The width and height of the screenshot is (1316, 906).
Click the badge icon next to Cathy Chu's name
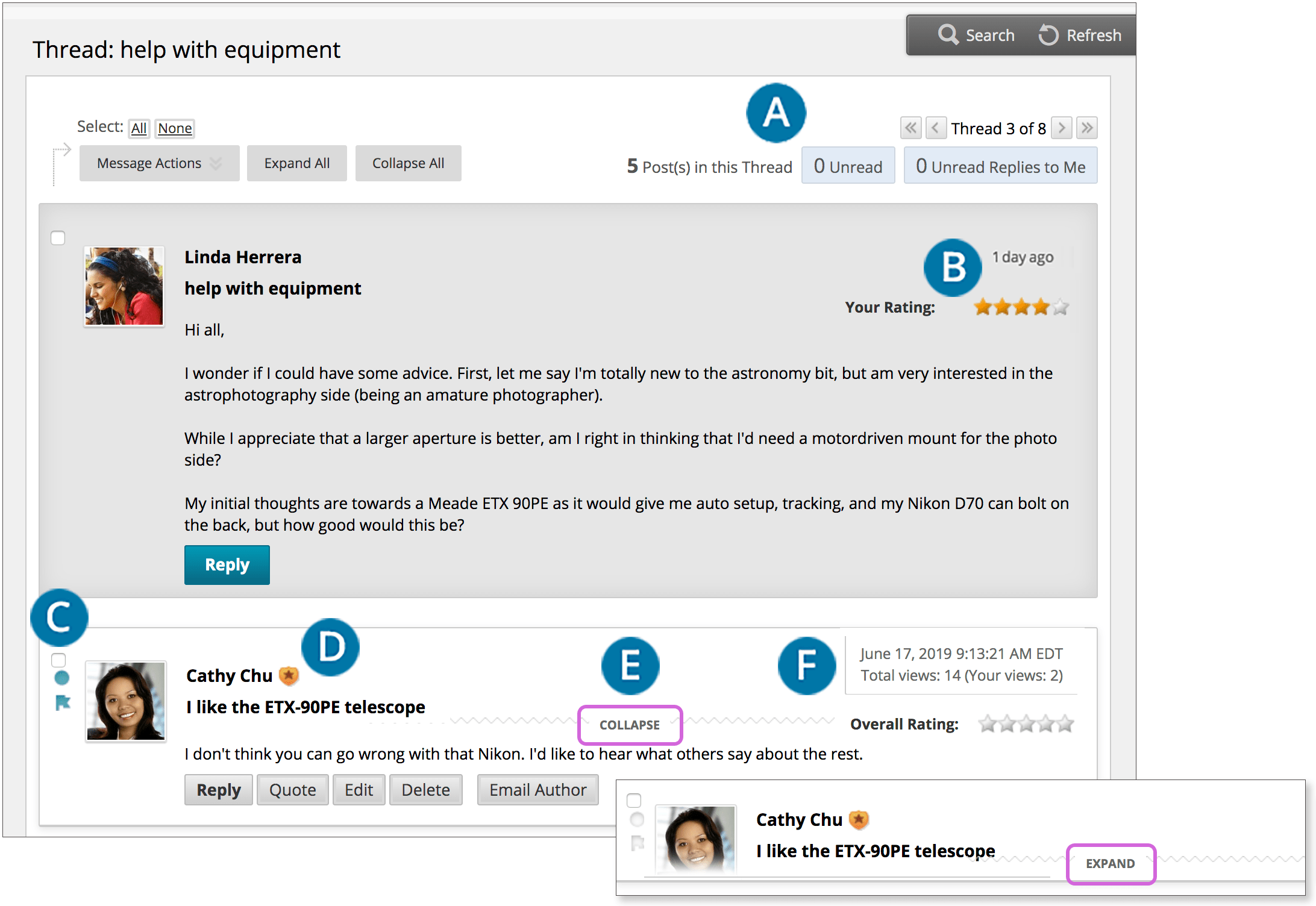(x=288, y=675)
